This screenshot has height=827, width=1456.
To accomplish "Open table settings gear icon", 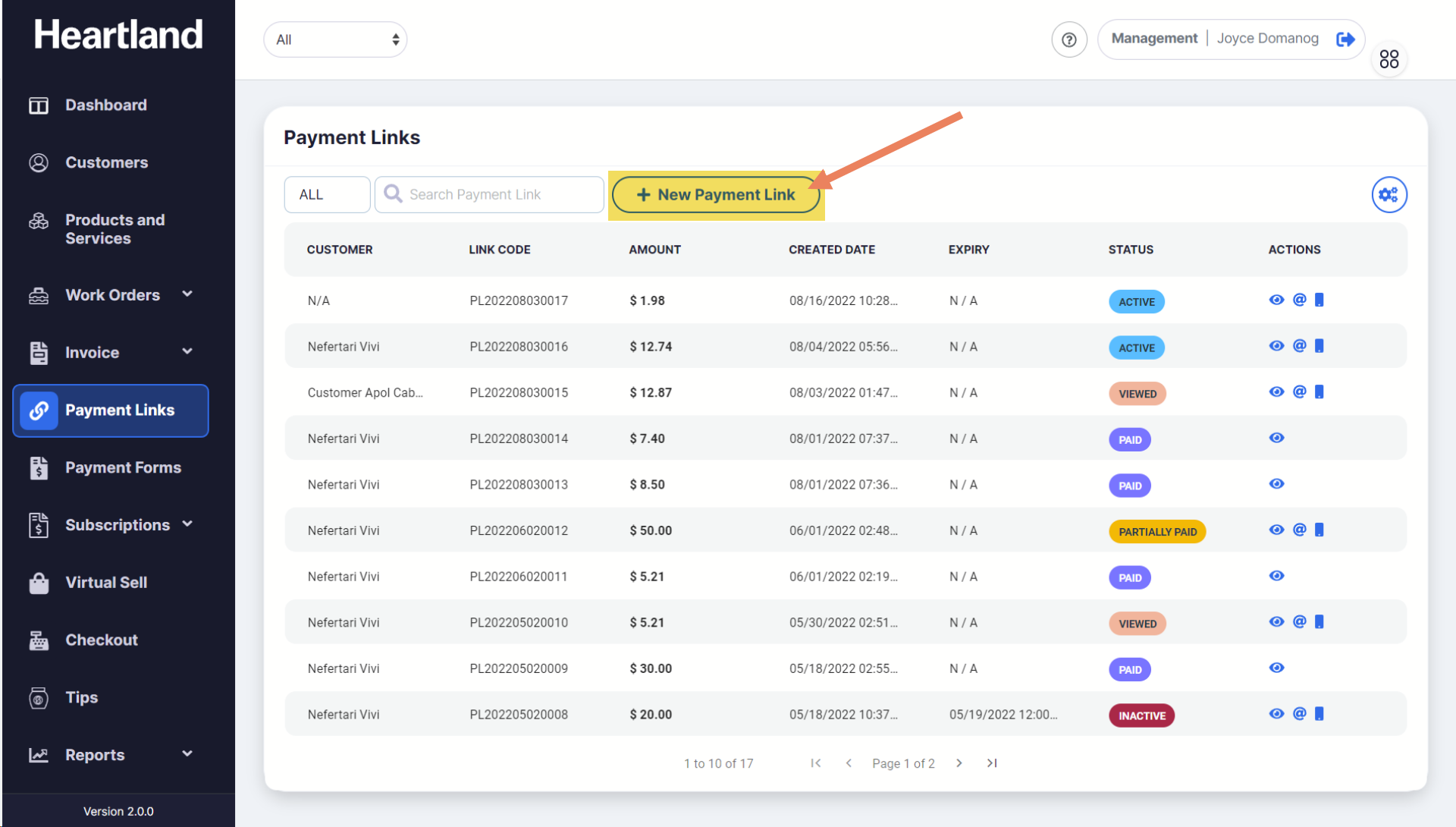I will [x=1389, y=195].
